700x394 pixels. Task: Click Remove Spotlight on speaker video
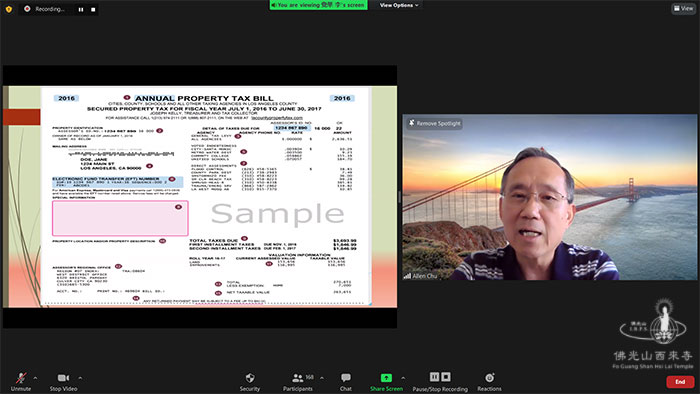pos(434,123)
